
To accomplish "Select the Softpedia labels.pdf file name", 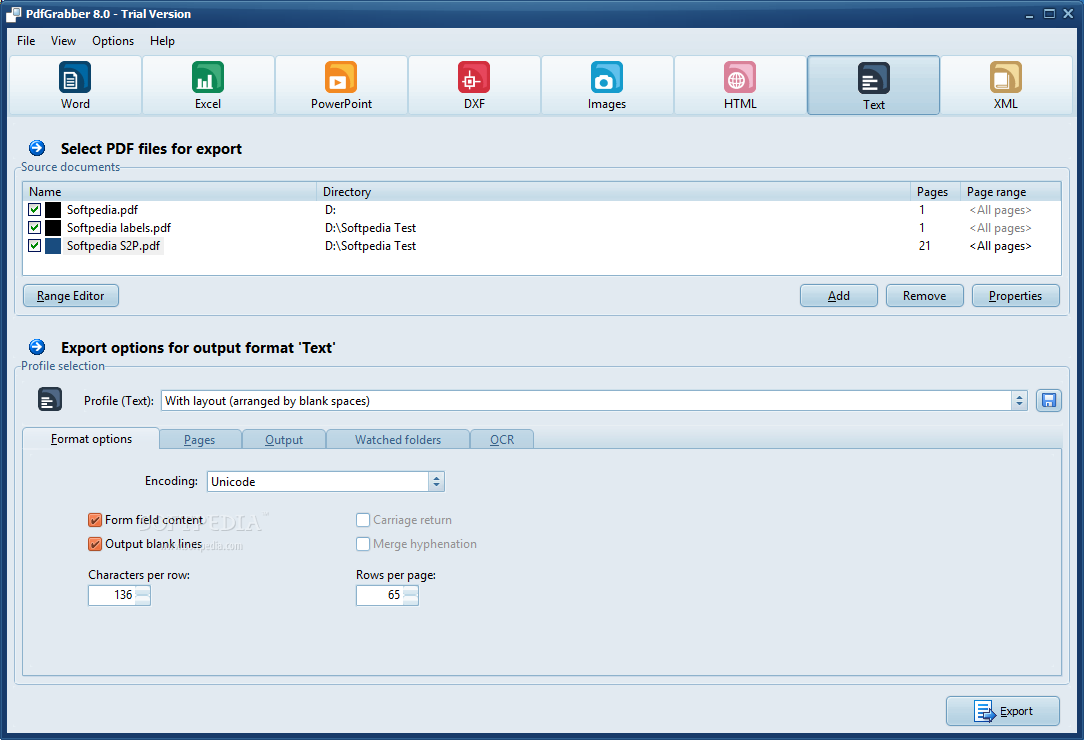I will (x=119, y=228).
